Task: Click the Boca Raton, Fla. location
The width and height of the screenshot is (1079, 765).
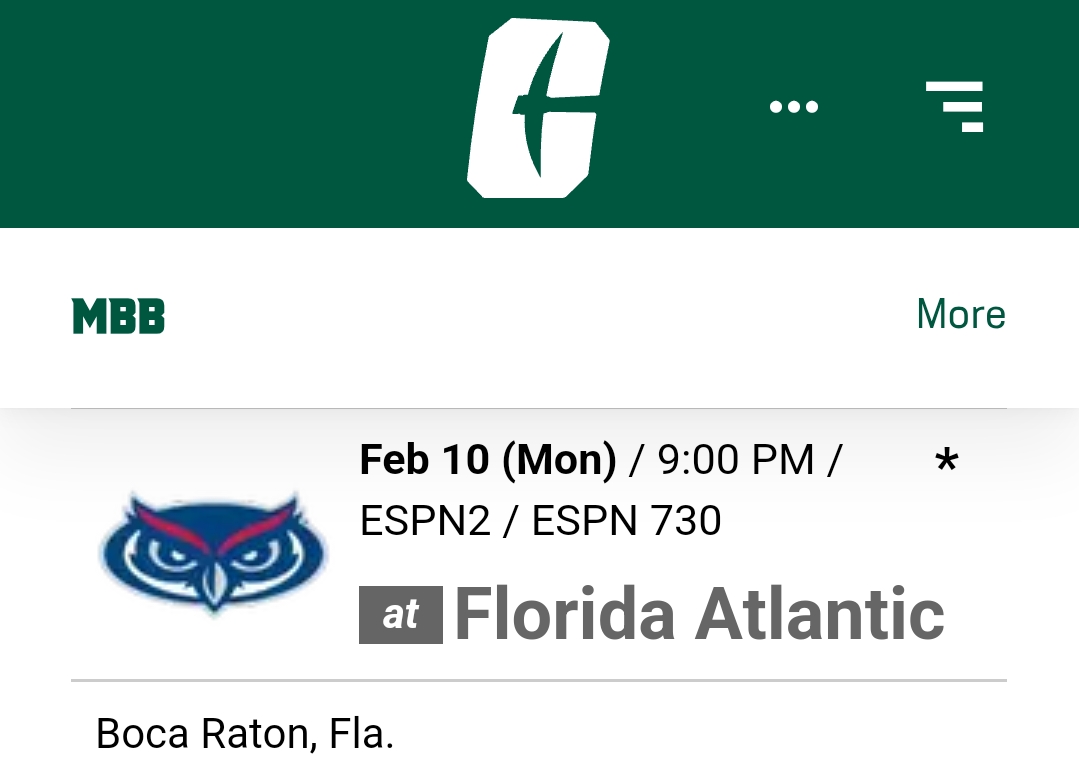Action: click(x=245, y=733)
